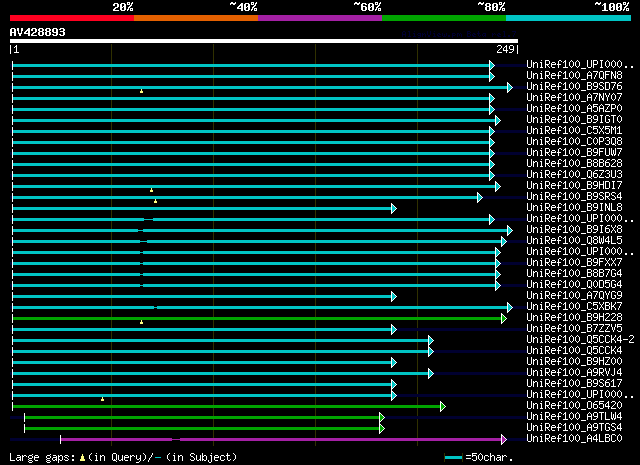Select the UniRef100_A9RVJ4 label
Image resolution: width=640 pixels, height=465 pixels.
coord(574,373)
